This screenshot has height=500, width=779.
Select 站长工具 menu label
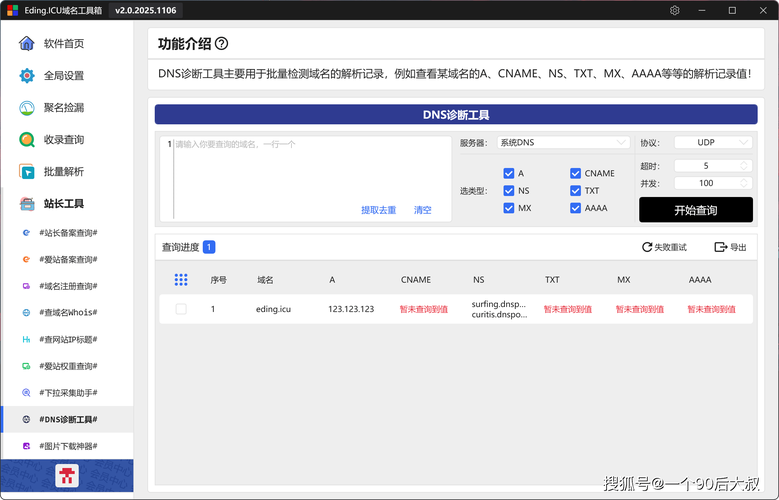(64, 203)
